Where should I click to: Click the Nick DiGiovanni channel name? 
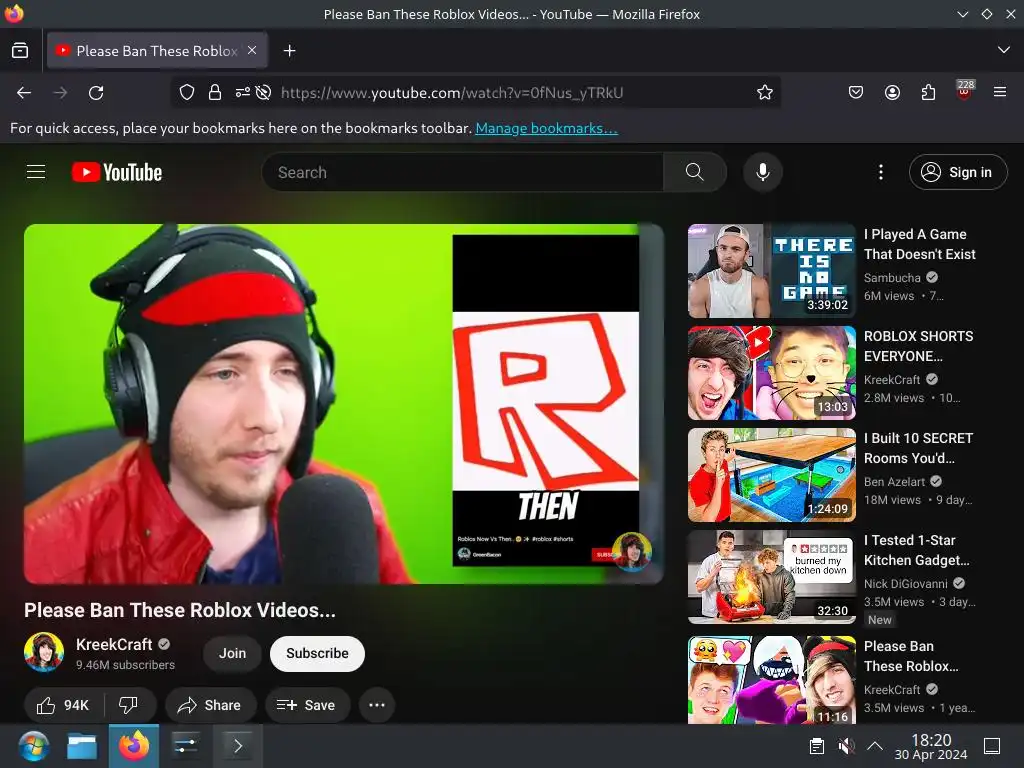coord(906,583)
